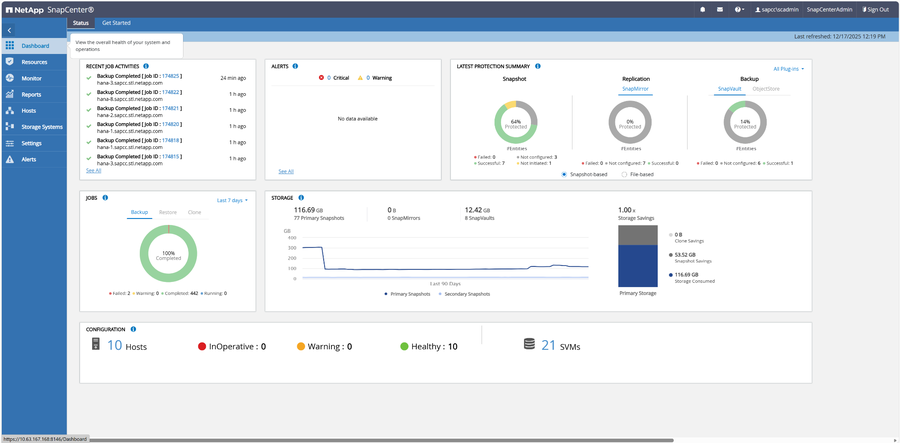Toggle the Secondary Snapshots legend entry
This screenshot has width=900, height=443.
tap(464, 294)
